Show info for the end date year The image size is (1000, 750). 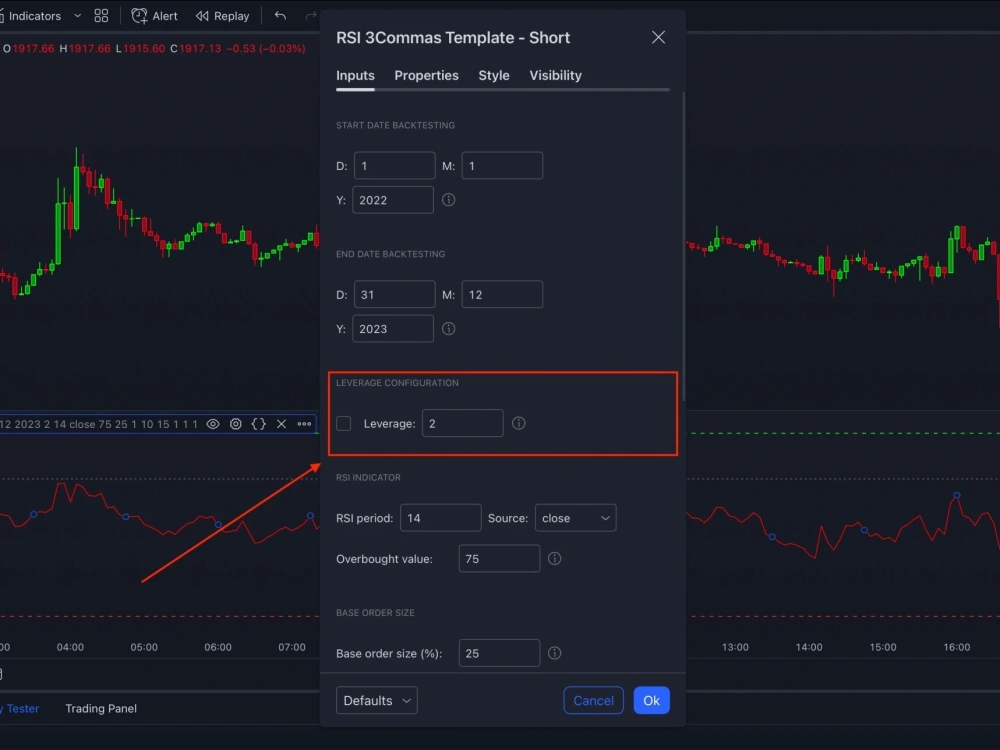click(448, 329)
